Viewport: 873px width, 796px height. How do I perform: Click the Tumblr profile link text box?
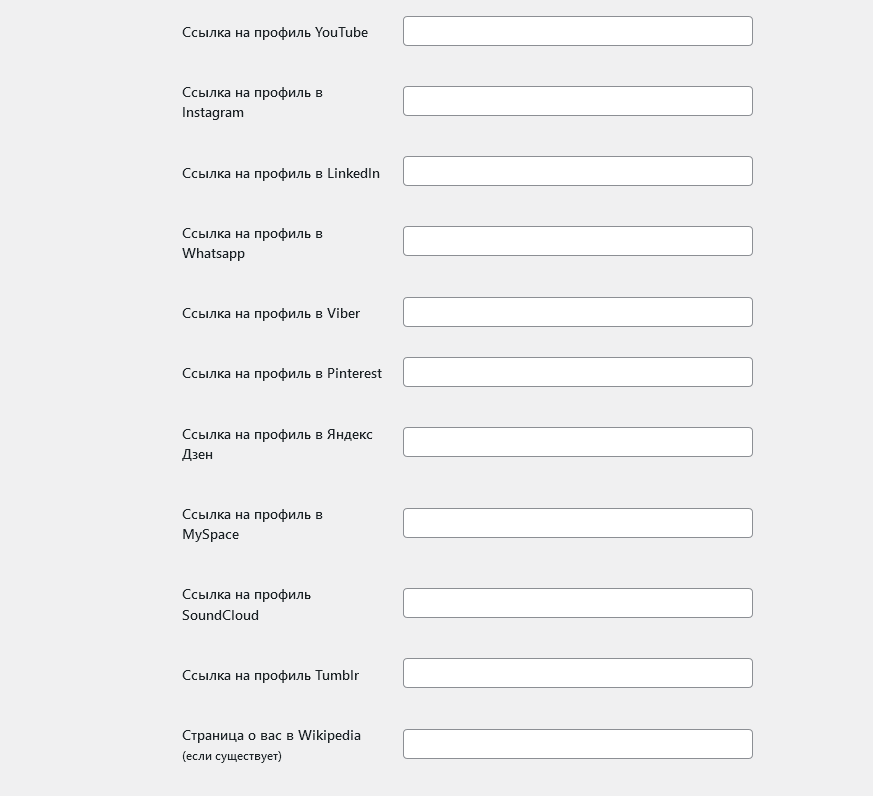[x=578, y=674]
